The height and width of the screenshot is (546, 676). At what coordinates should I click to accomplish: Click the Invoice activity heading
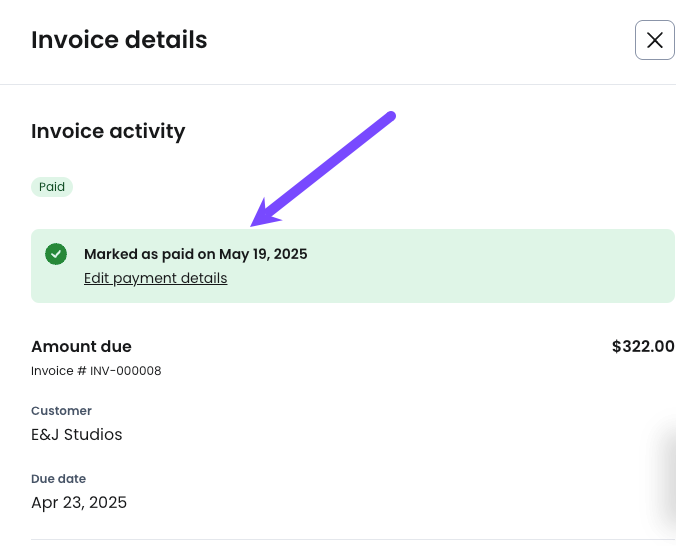coord(108,131)
